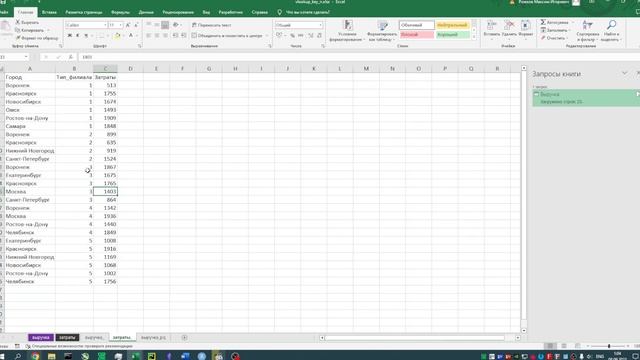Toggle Bold (Ж) formatting

click(x=70, y=36)
